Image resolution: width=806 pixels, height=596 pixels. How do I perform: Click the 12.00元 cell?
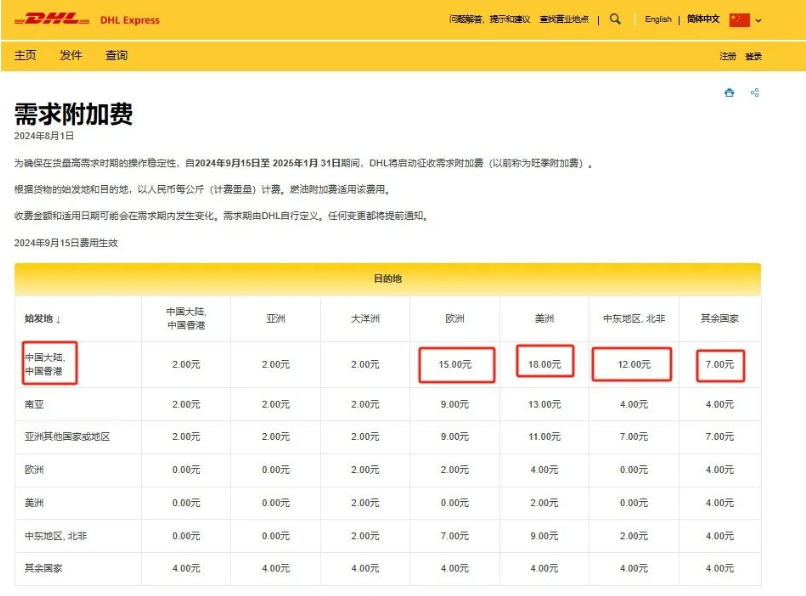tap(634, 365)
